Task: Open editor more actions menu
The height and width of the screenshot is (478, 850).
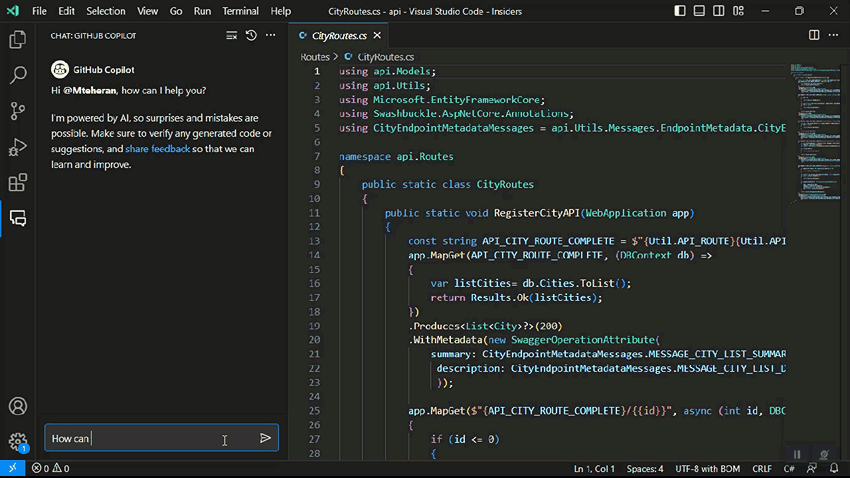Action: coord(833,35)
